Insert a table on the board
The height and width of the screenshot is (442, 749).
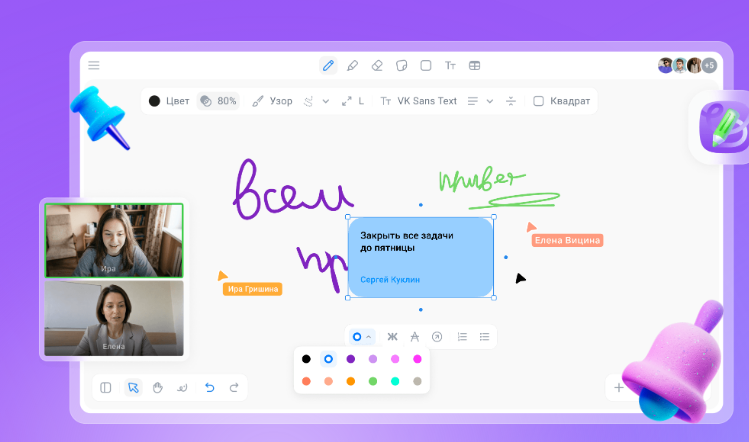tap(474, 65)
